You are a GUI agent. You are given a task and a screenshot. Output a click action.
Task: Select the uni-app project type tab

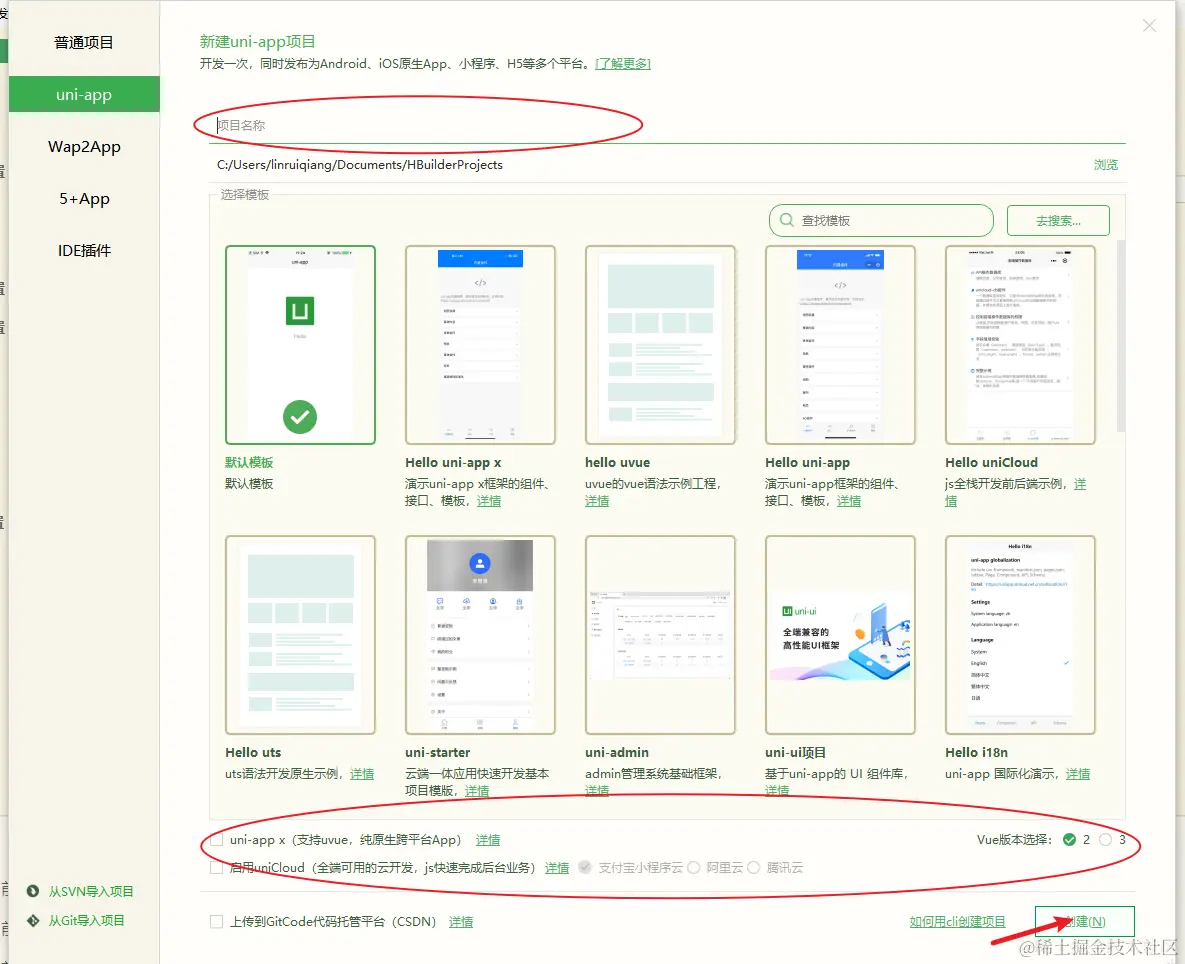(x=84, y=94)
